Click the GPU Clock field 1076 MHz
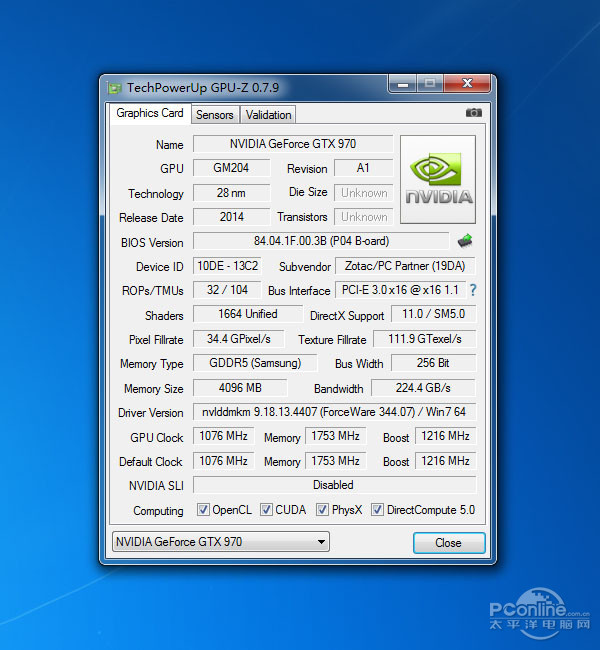The image size is (600, 650). click(x=223, y=436)
